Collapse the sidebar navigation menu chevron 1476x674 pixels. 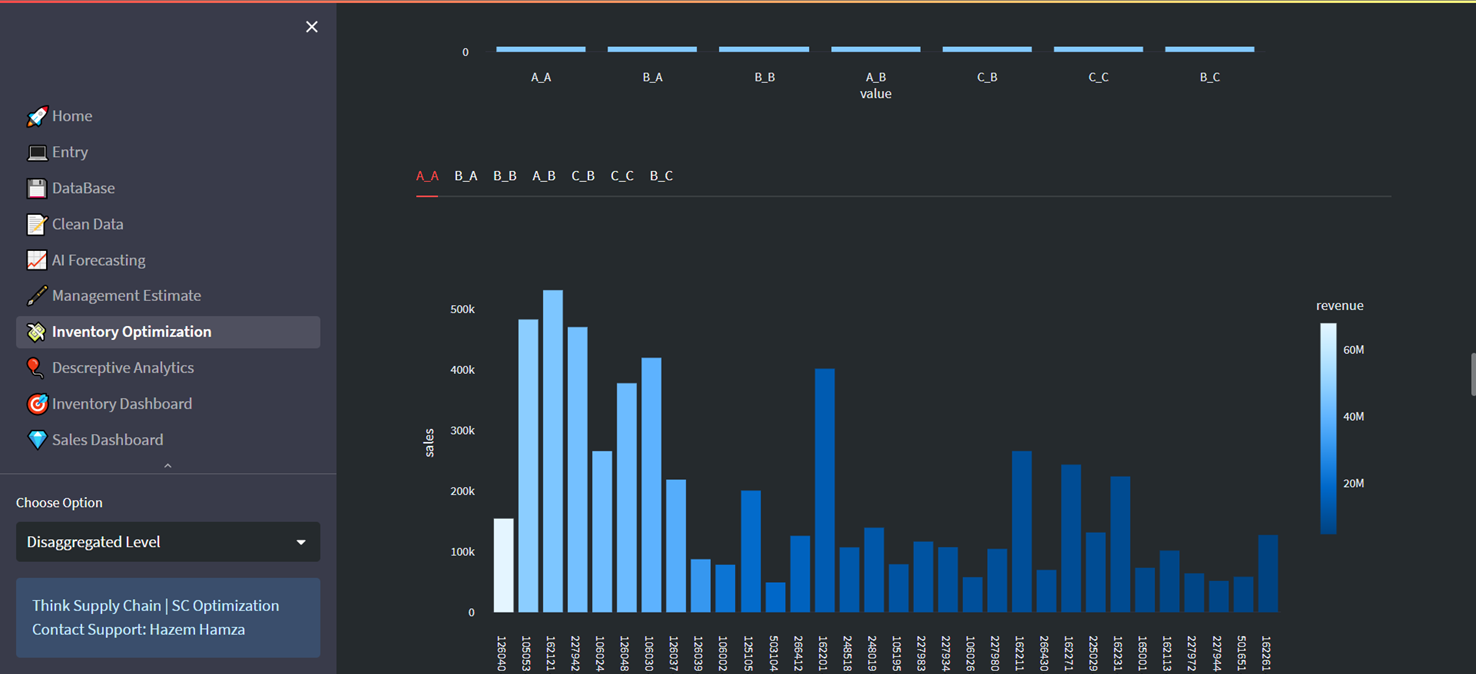click(167, 466)
